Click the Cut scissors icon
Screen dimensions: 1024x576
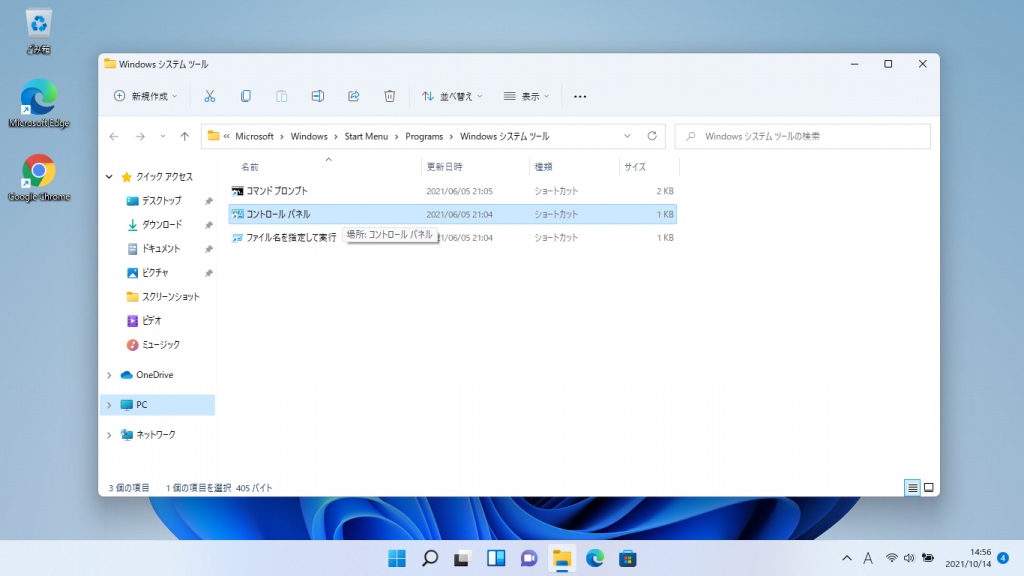[210, 97]
